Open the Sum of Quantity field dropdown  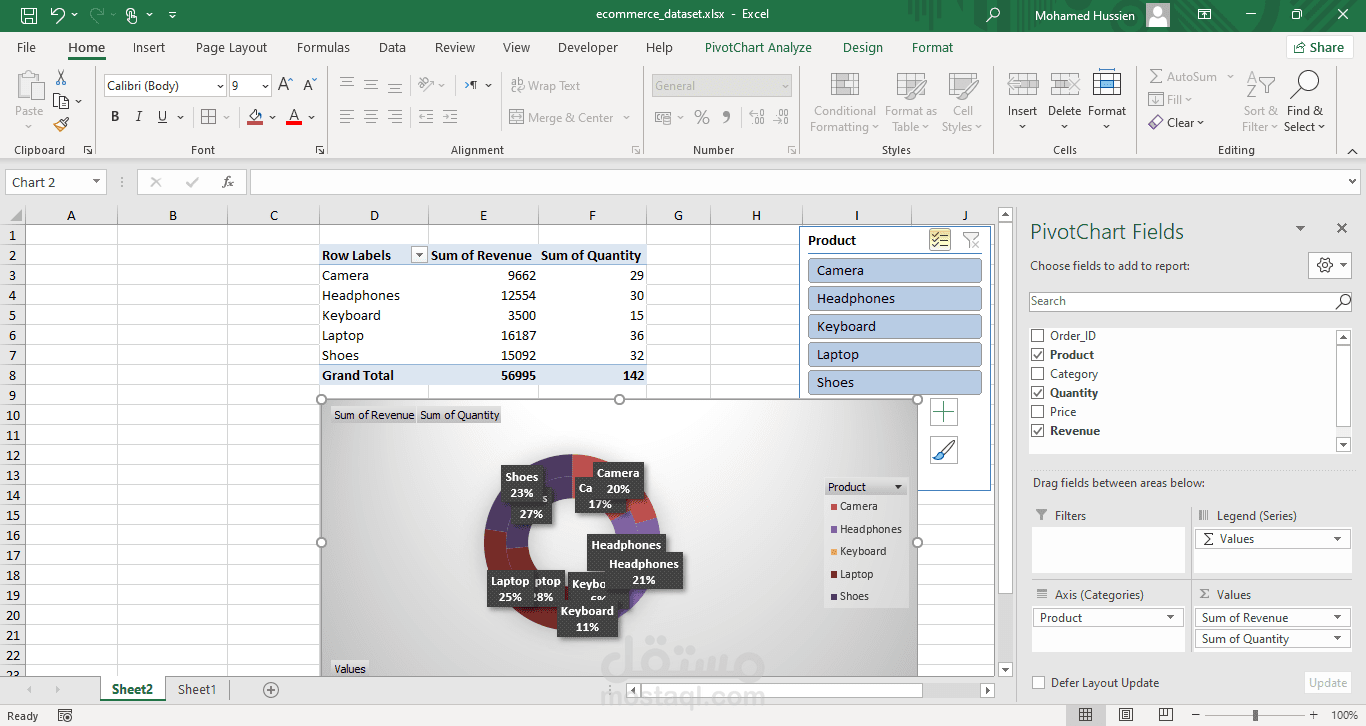tap(1338, 639)
